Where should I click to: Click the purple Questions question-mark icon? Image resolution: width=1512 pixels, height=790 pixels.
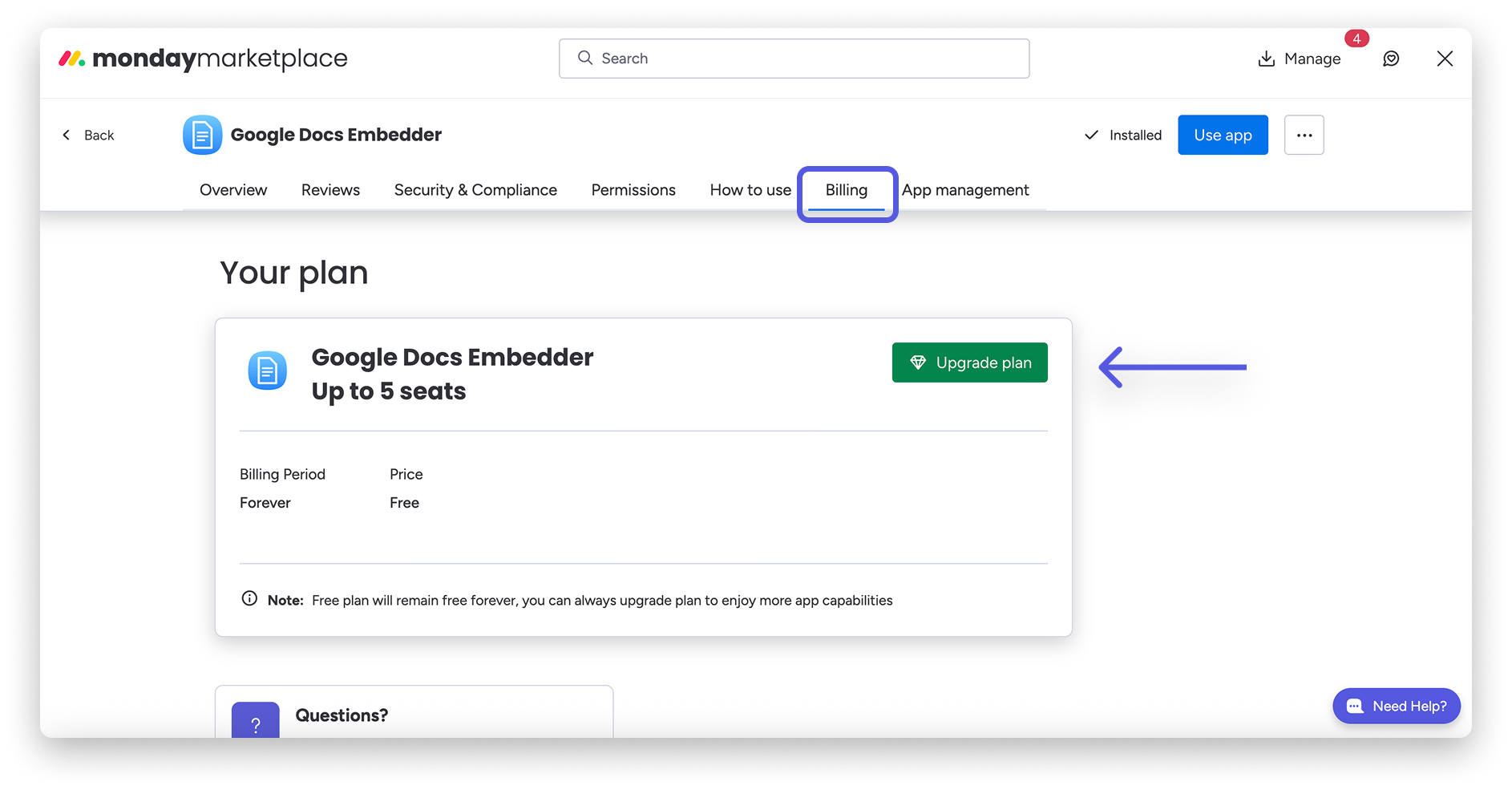point(256,719)
